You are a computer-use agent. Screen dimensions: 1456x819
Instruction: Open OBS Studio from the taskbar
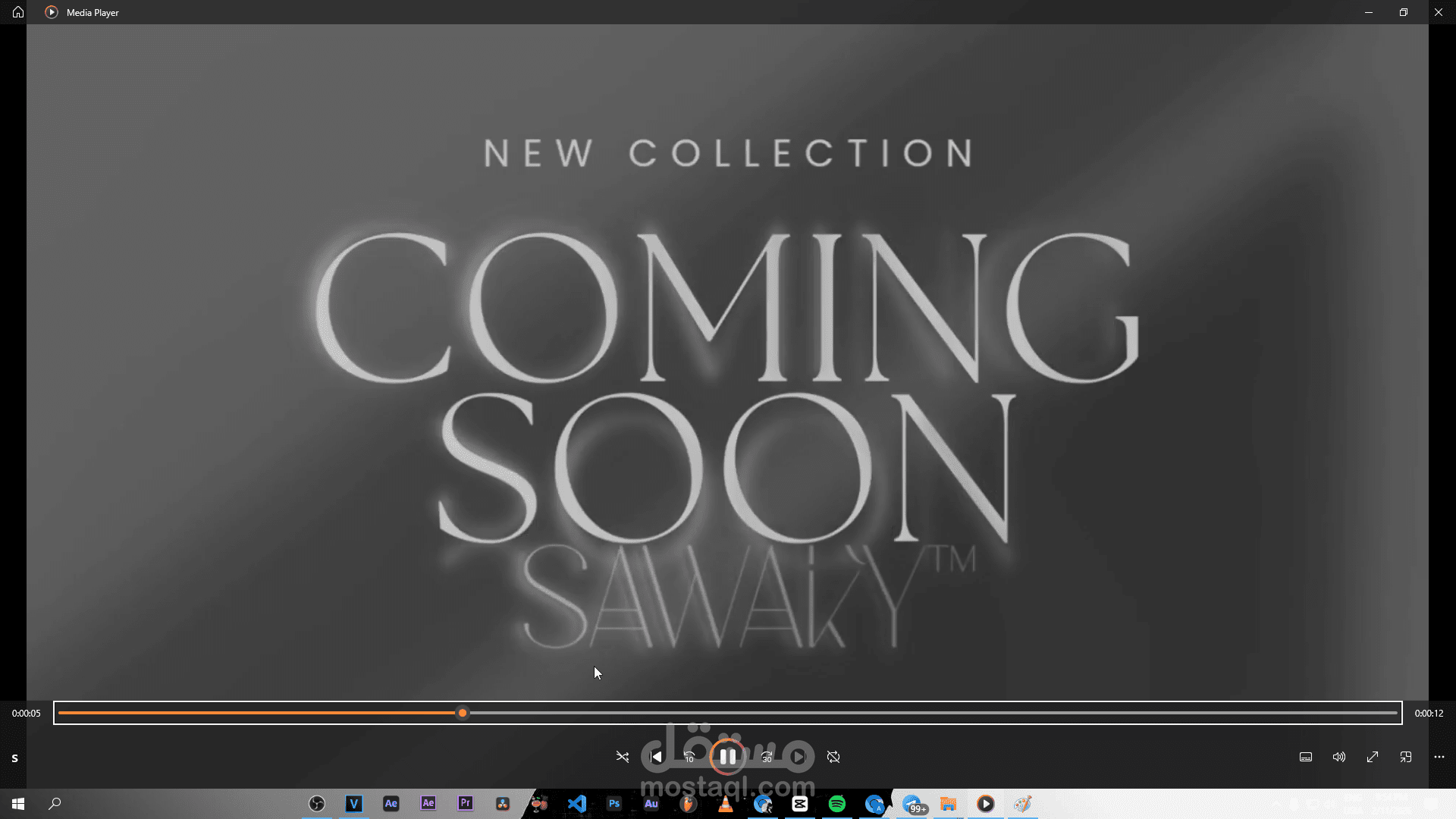[317, 803]
